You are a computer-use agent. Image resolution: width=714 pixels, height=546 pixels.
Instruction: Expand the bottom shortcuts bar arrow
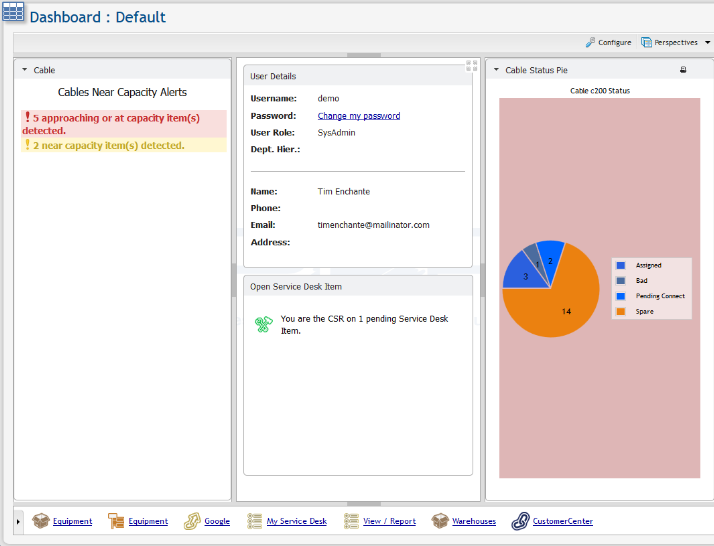point(19,521)
